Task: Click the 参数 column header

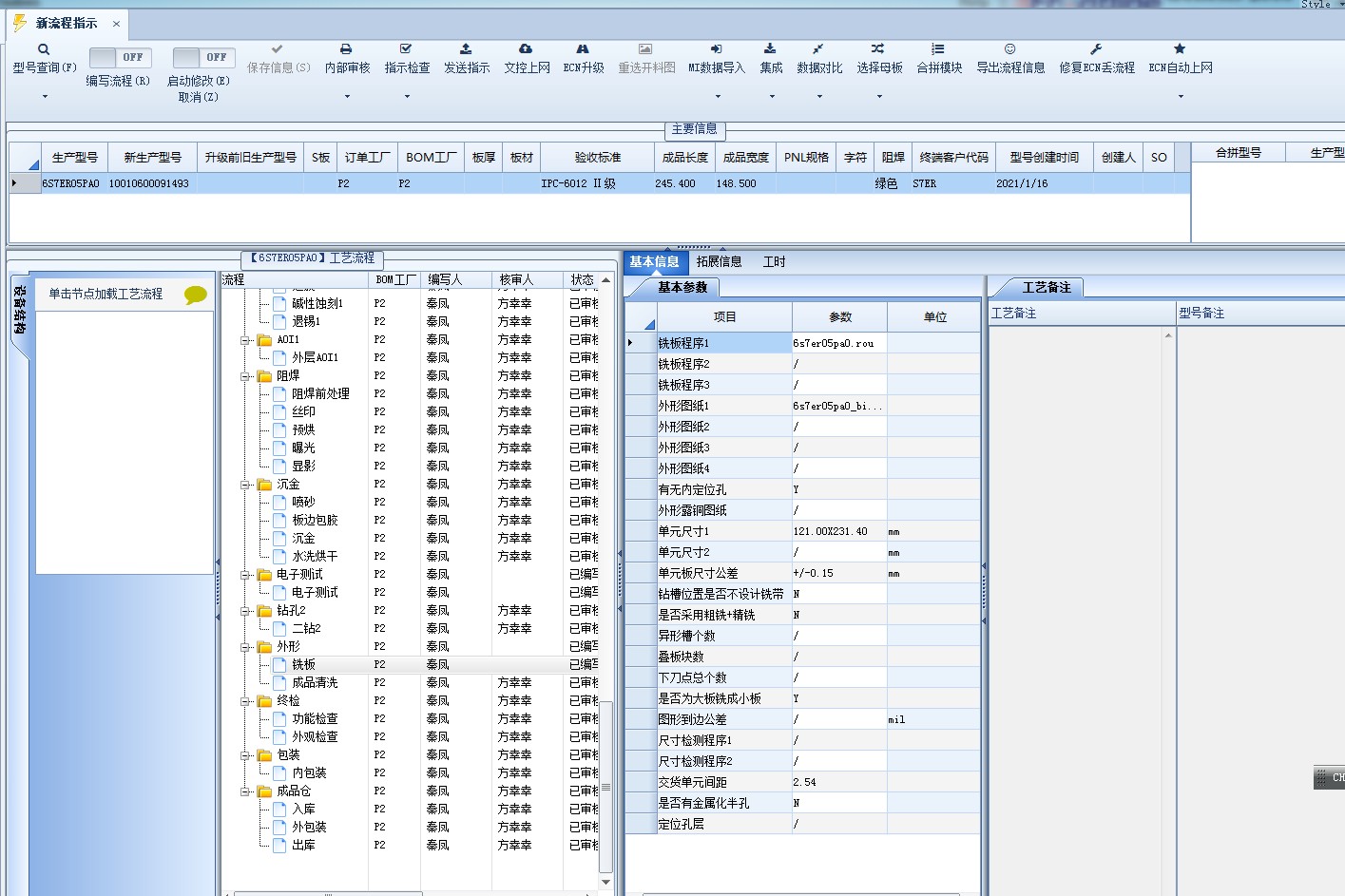Action: click(839, 317)
